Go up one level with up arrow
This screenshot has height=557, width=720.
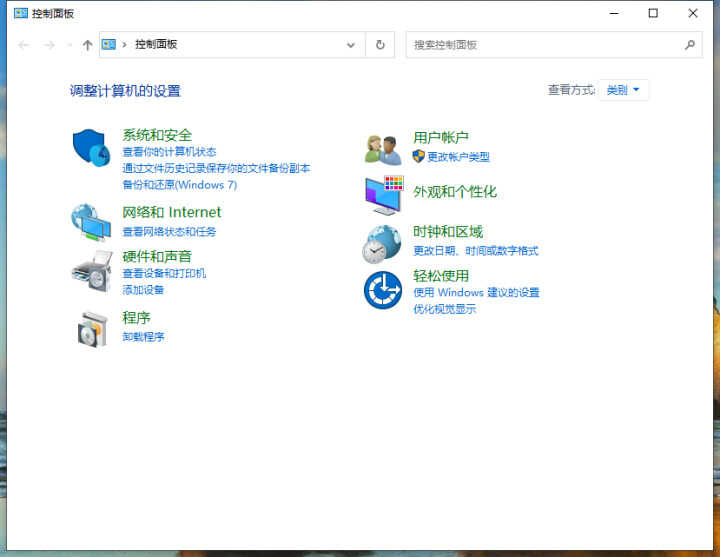pos(87,45)
